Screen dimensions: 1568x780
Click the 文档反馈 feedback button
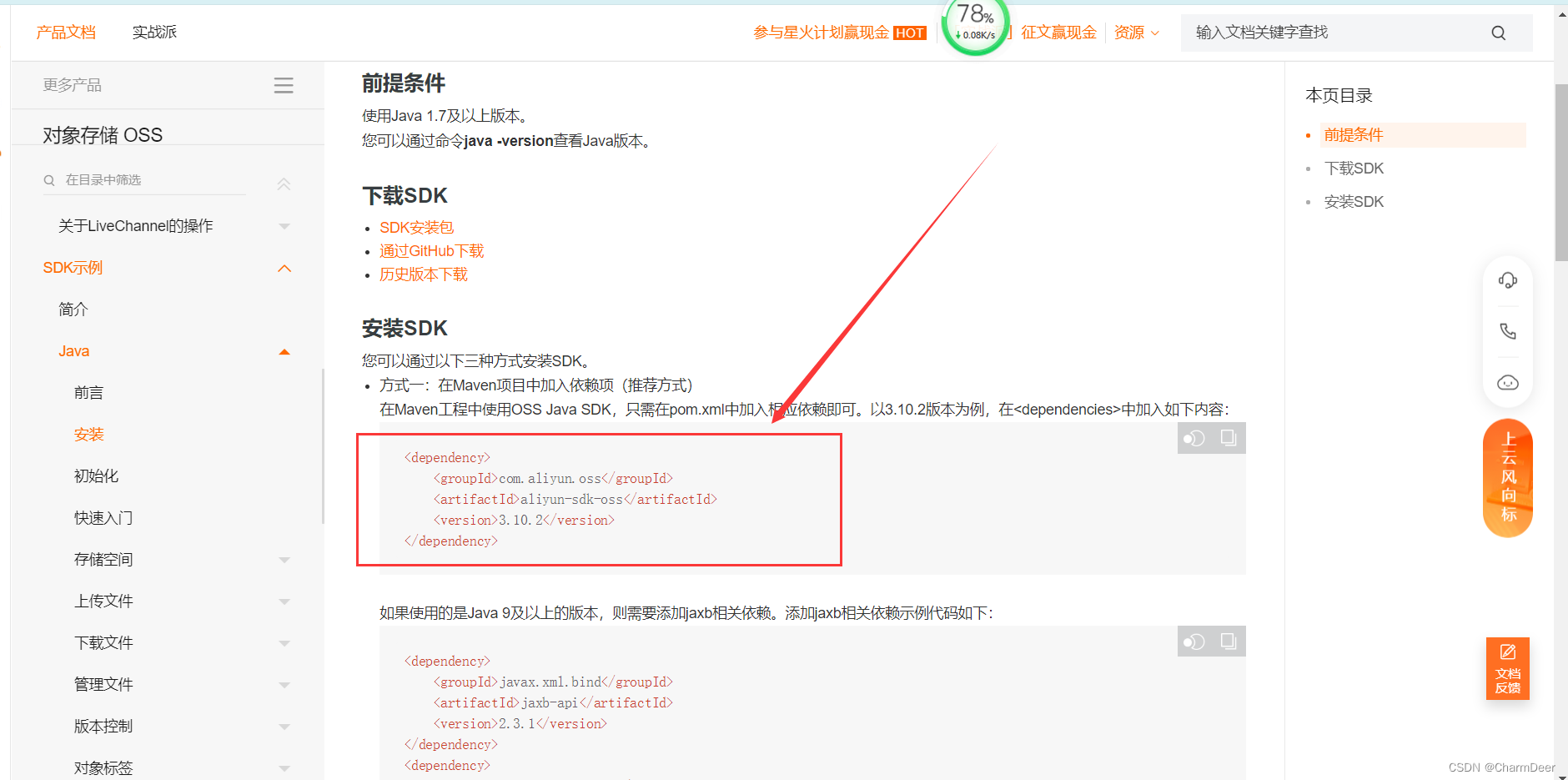click(1508, 668)
